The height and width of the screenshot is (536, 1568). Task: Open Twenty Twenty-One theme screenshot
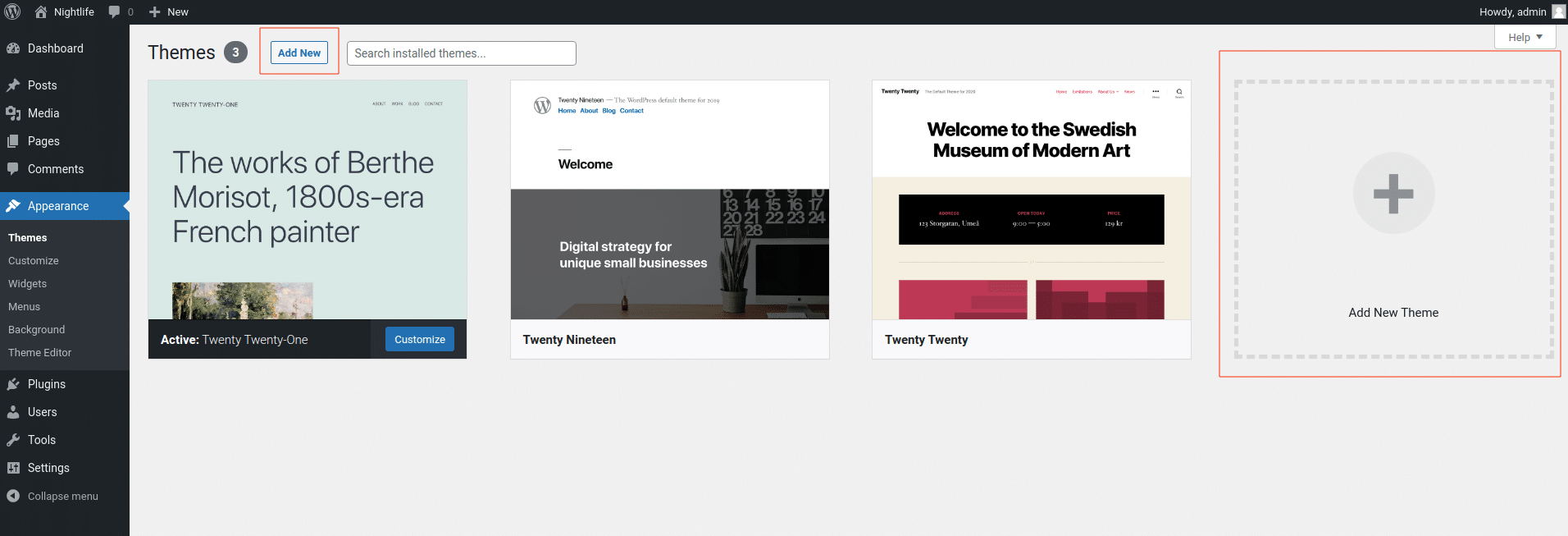point(308,199)
